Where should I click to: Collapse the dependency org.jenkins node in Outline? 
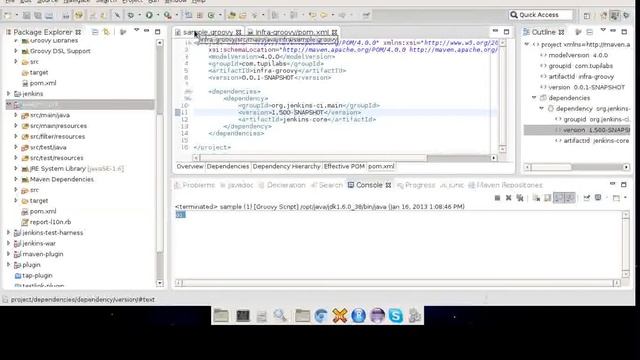(542, 109)
